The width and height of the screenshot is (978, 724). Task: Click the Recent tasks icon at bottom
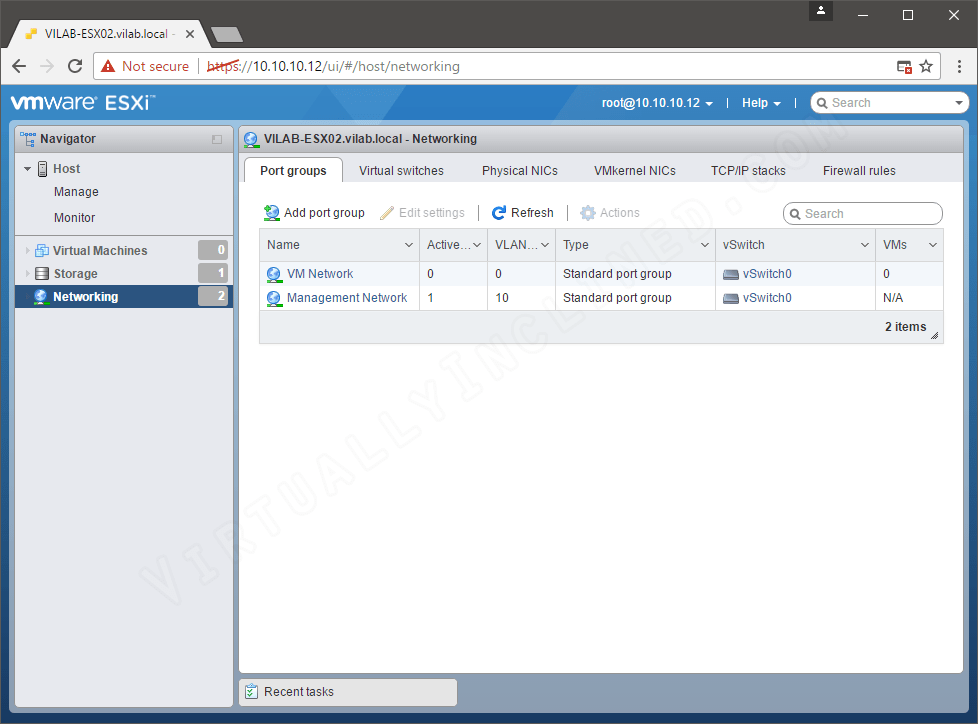251,691
